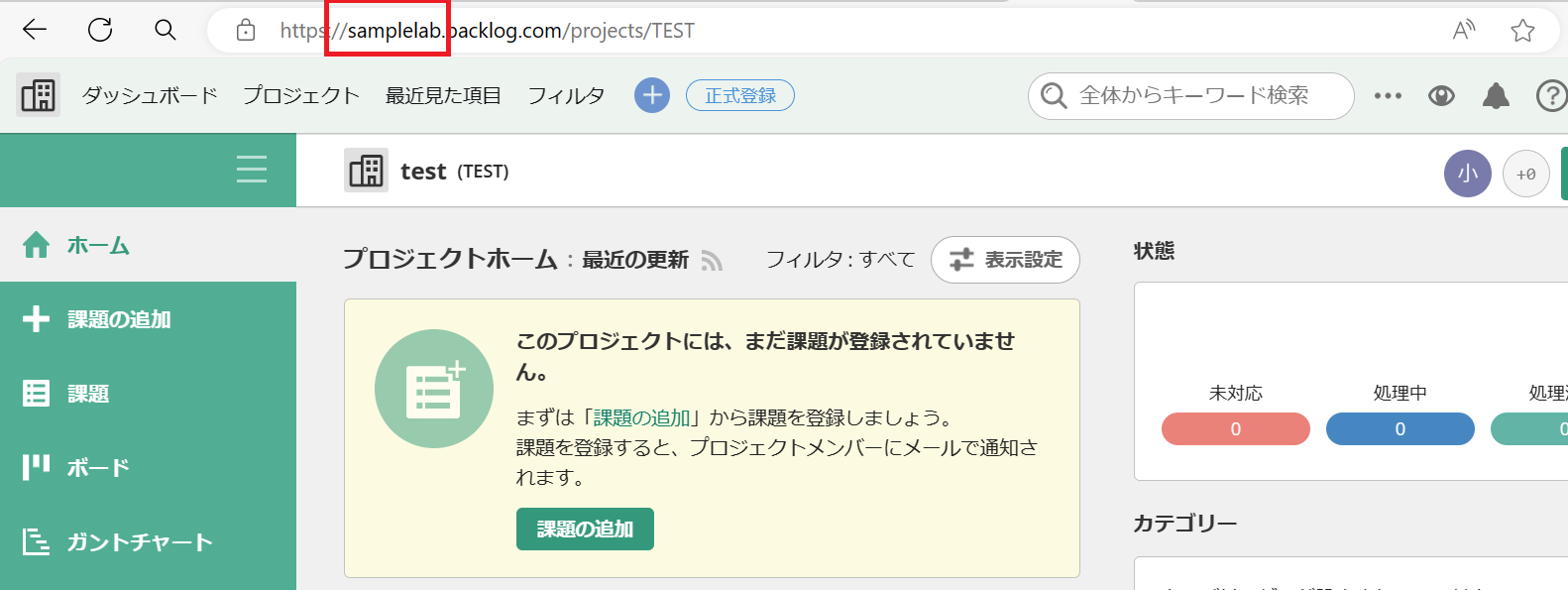Open the three-dot more options menu
Image resolution: width=1568 pixels, height=590 pixels.
click(1388, 95)
